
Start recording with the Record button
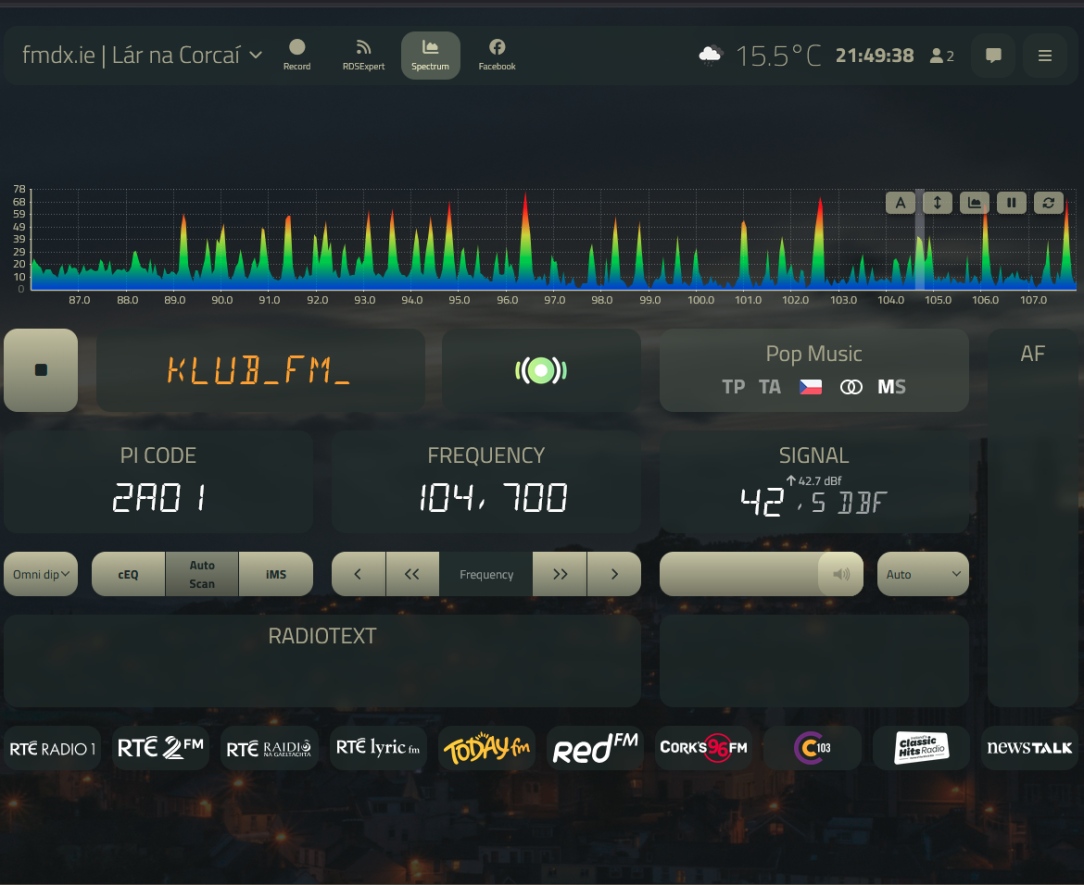click(x=297, y=55)
